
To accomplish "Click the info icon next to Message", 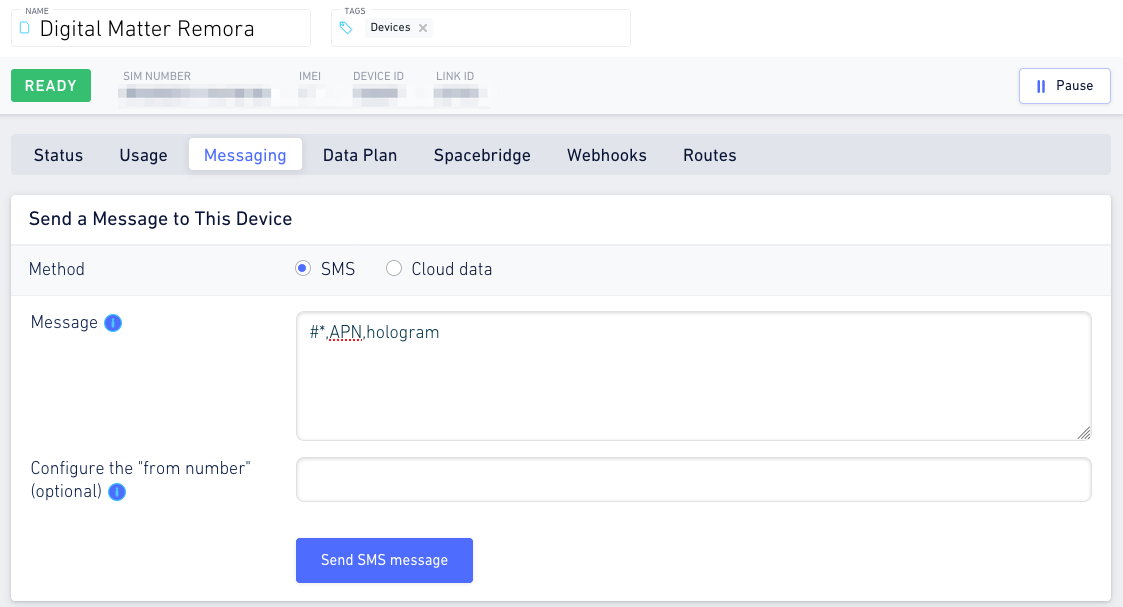I will (113, 323).
